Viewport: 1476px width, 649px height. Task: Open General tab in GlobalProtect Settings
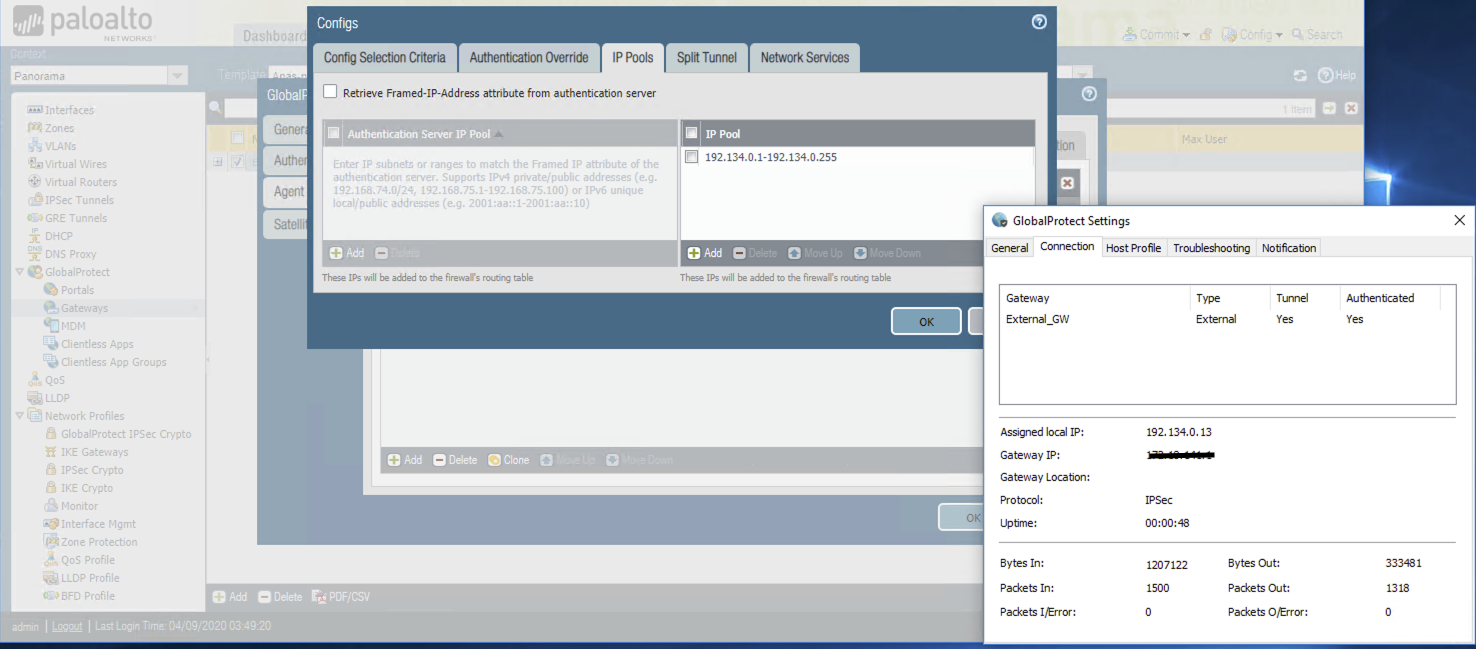click(1010, 248)
